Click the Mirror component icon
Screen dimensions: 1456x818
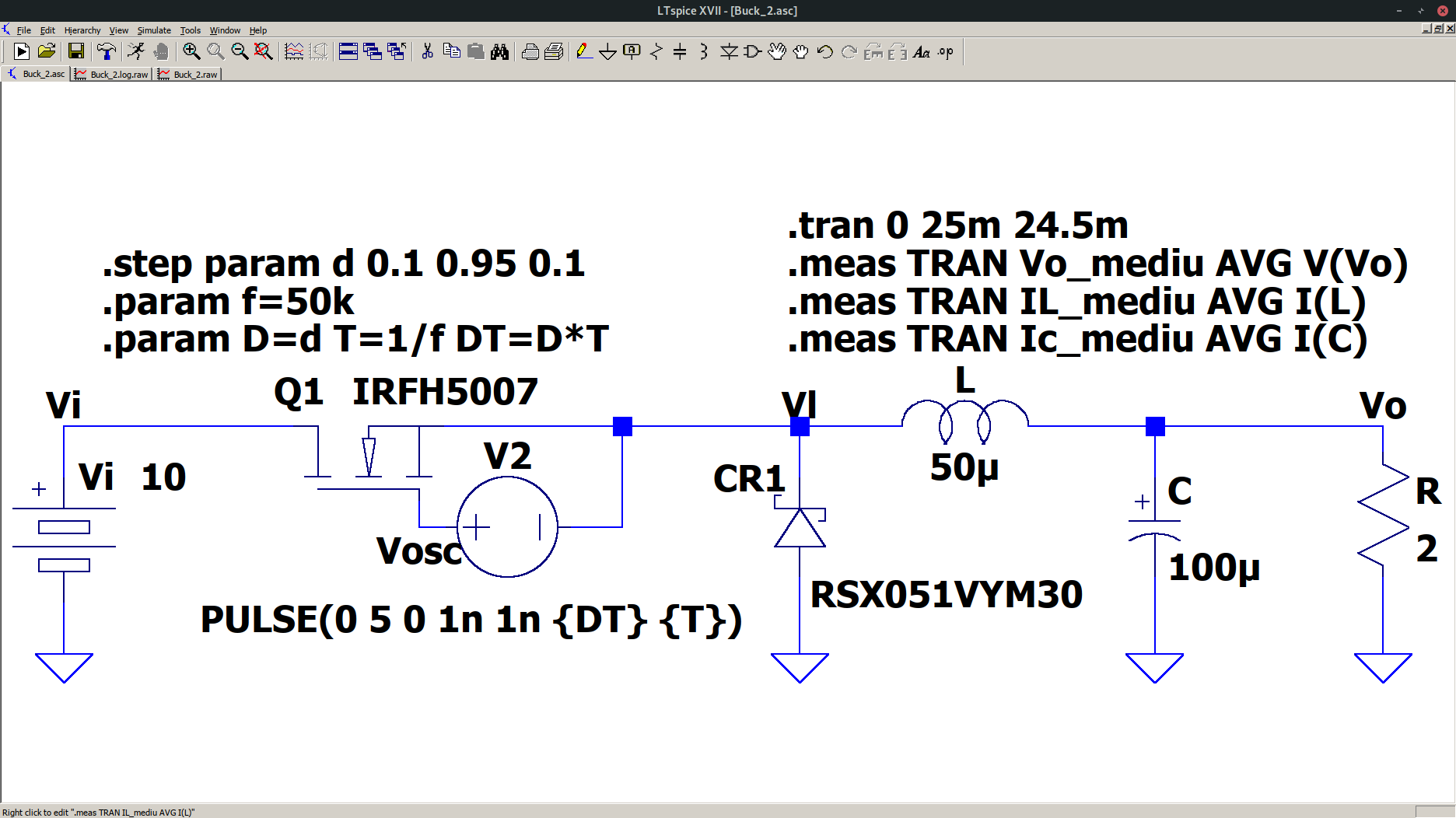(898, 51)
